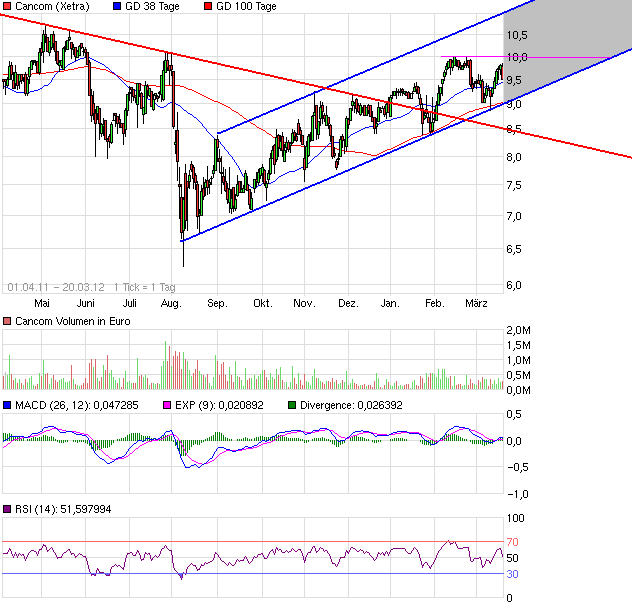Image resolution: width=632 pixels, height=606 pixels.
Task: Click the 2,0M volume axis label
Action: 518,330
